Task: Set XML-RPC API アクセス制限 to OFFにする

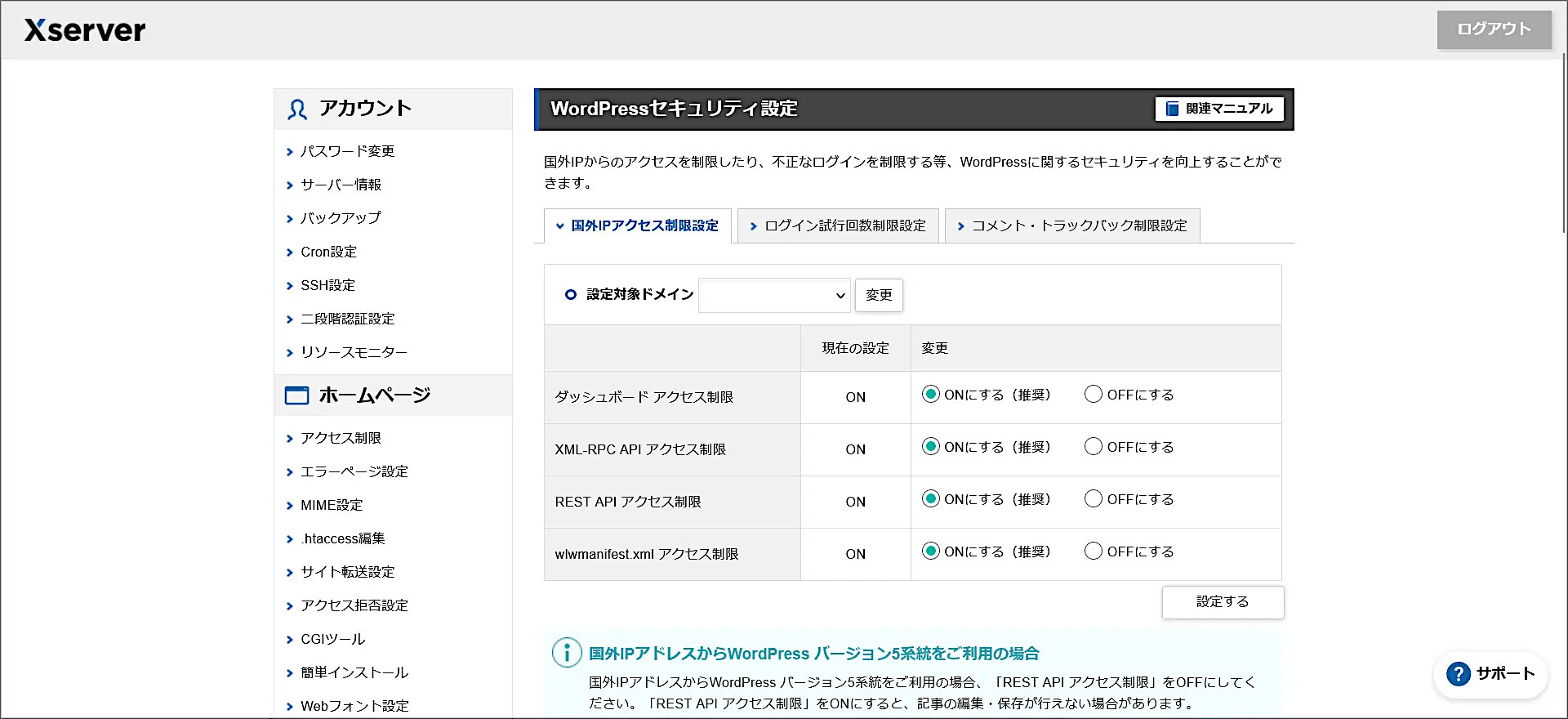Action: pos(1093,447)
